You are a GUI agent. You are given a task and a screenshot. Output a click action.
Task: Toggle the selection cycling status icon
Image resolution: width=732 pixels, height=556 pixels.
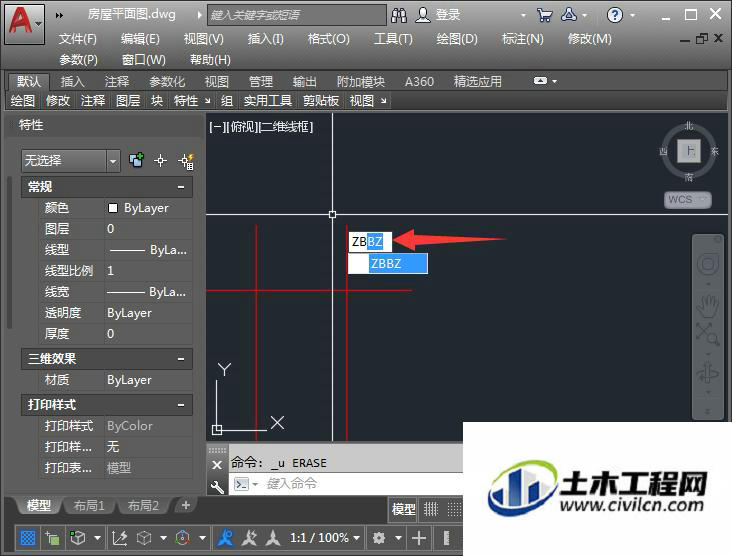(x=52, y=538)
